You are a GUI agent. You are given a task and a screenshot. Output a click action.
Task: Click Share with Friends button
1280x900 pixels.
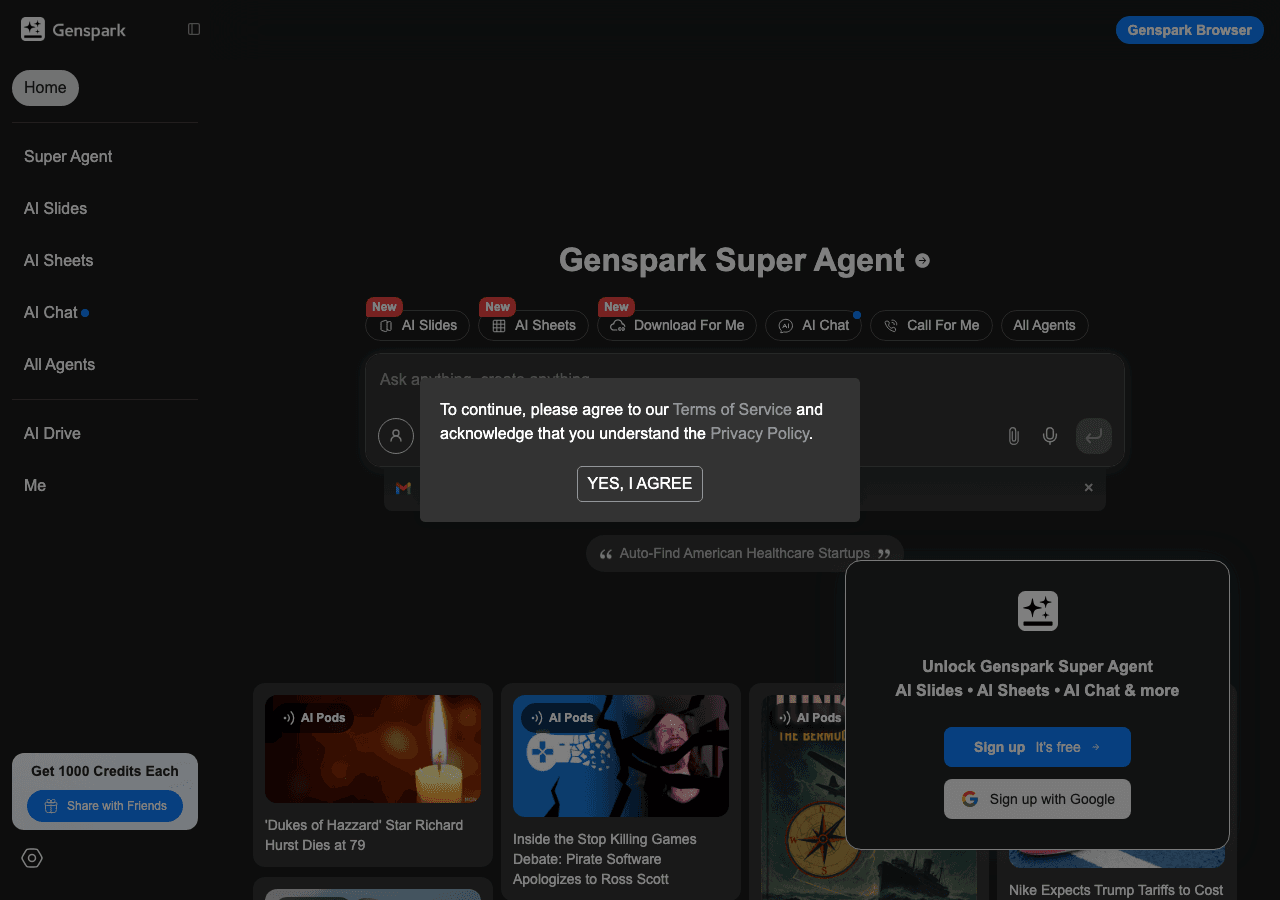point(105,806)
